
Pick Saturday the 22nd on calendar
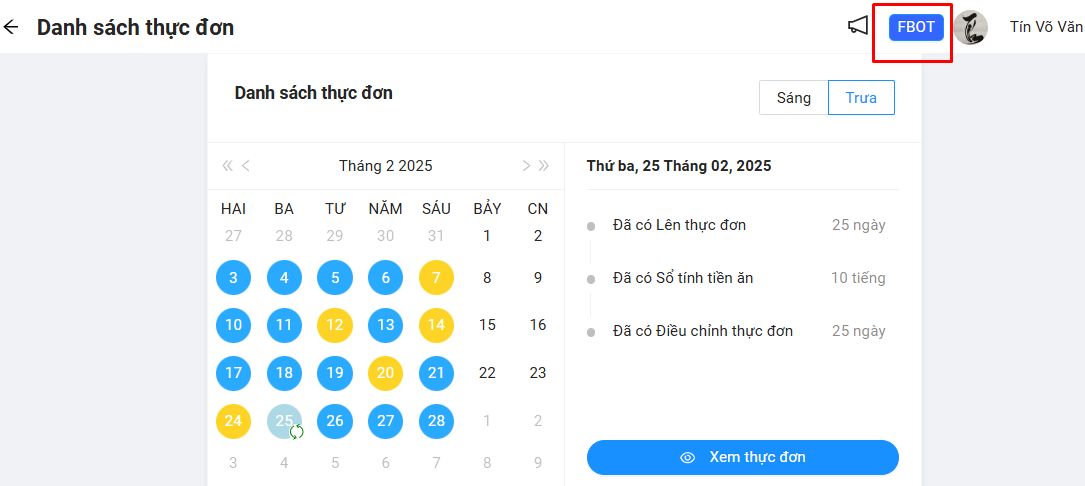pyautogui.click(x=487, y=373)
